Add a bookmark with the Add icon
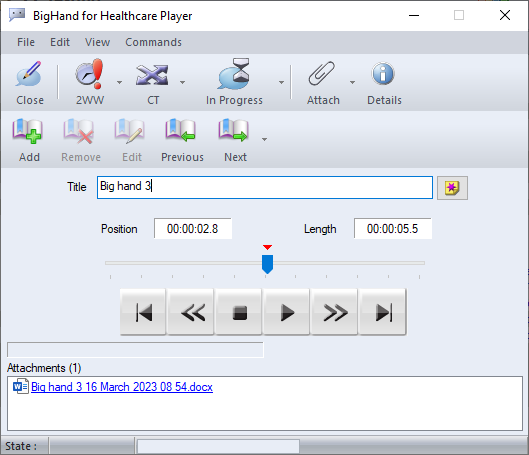The width and height of the screenshot is (529, 455). (27, 131)
